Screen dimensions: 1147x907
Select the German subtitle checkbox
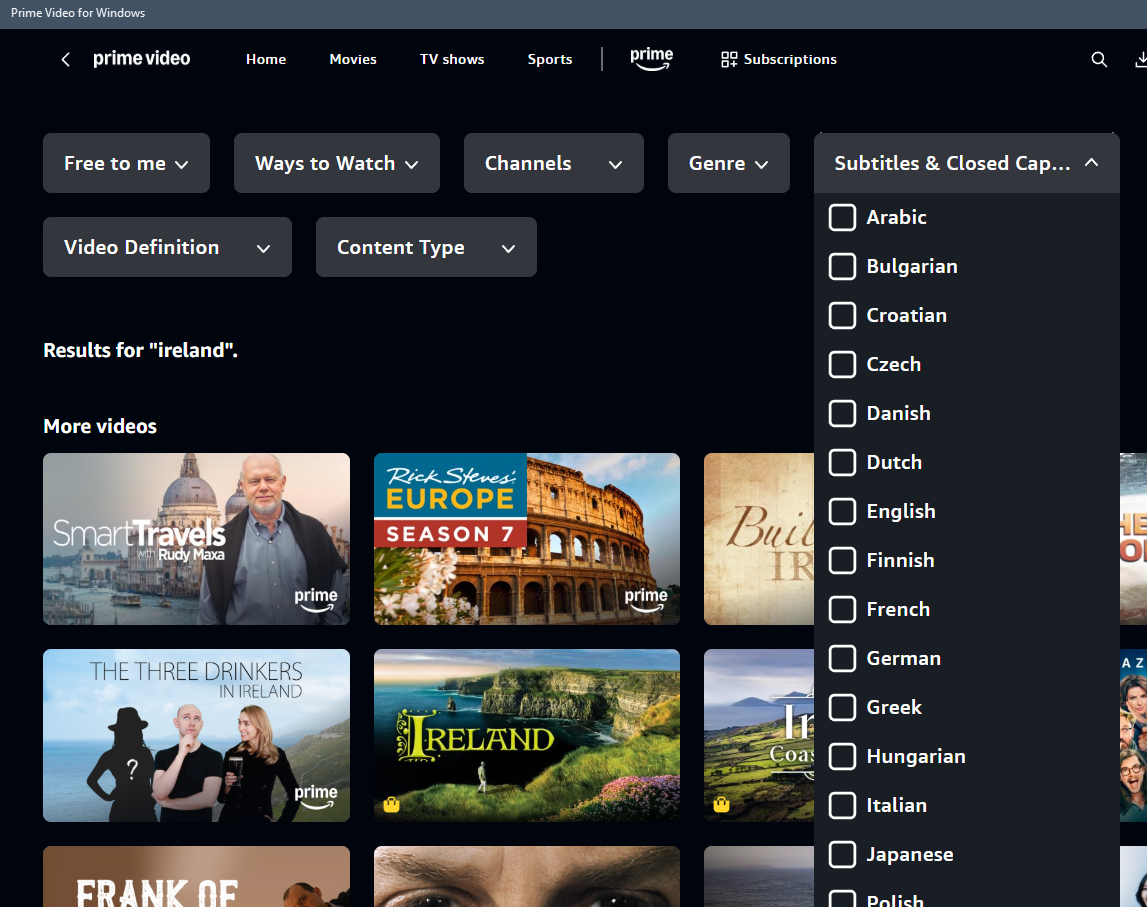842,658
